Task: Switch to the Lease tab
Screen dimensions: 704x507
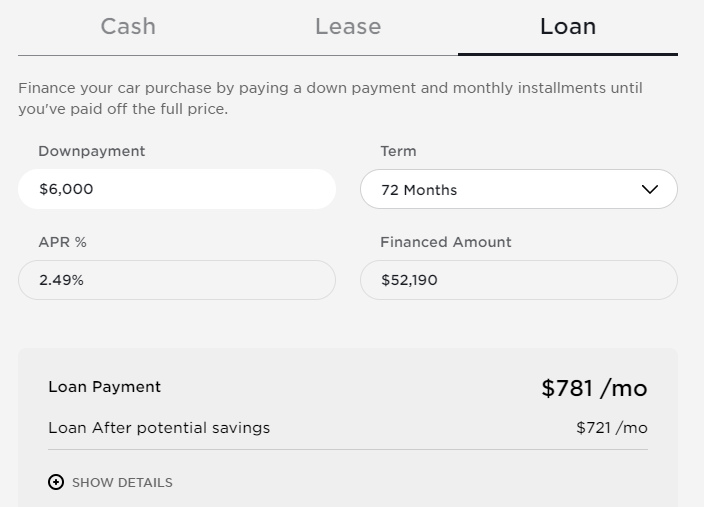Action: click(347, 27)
